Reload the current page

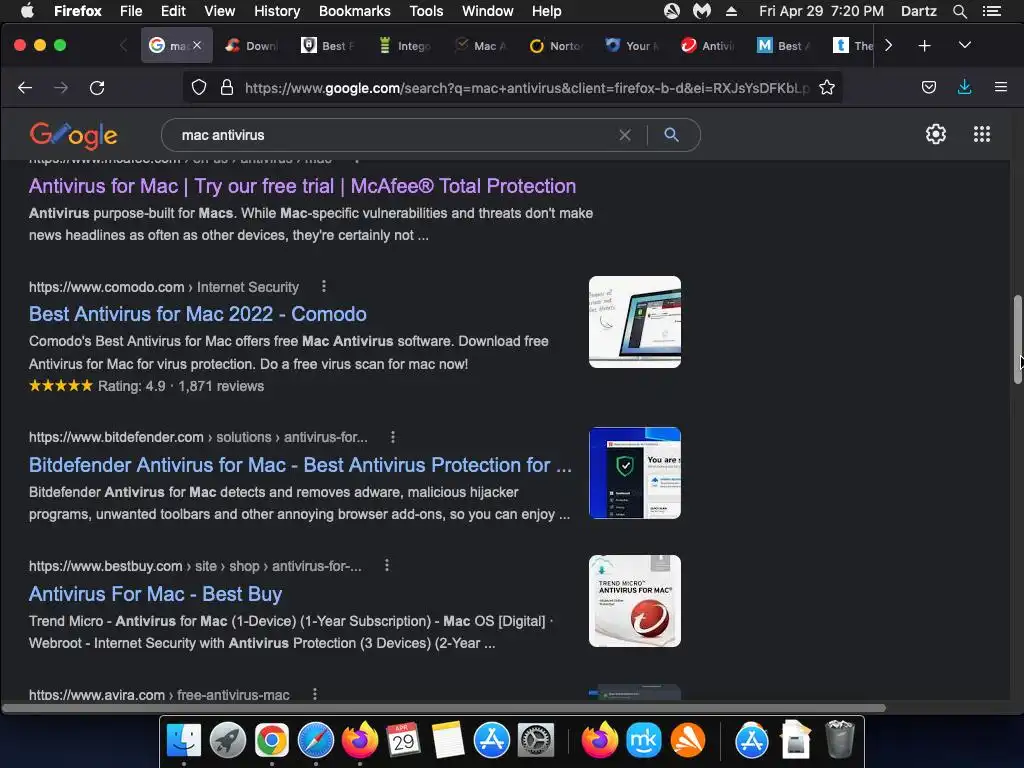97,88
